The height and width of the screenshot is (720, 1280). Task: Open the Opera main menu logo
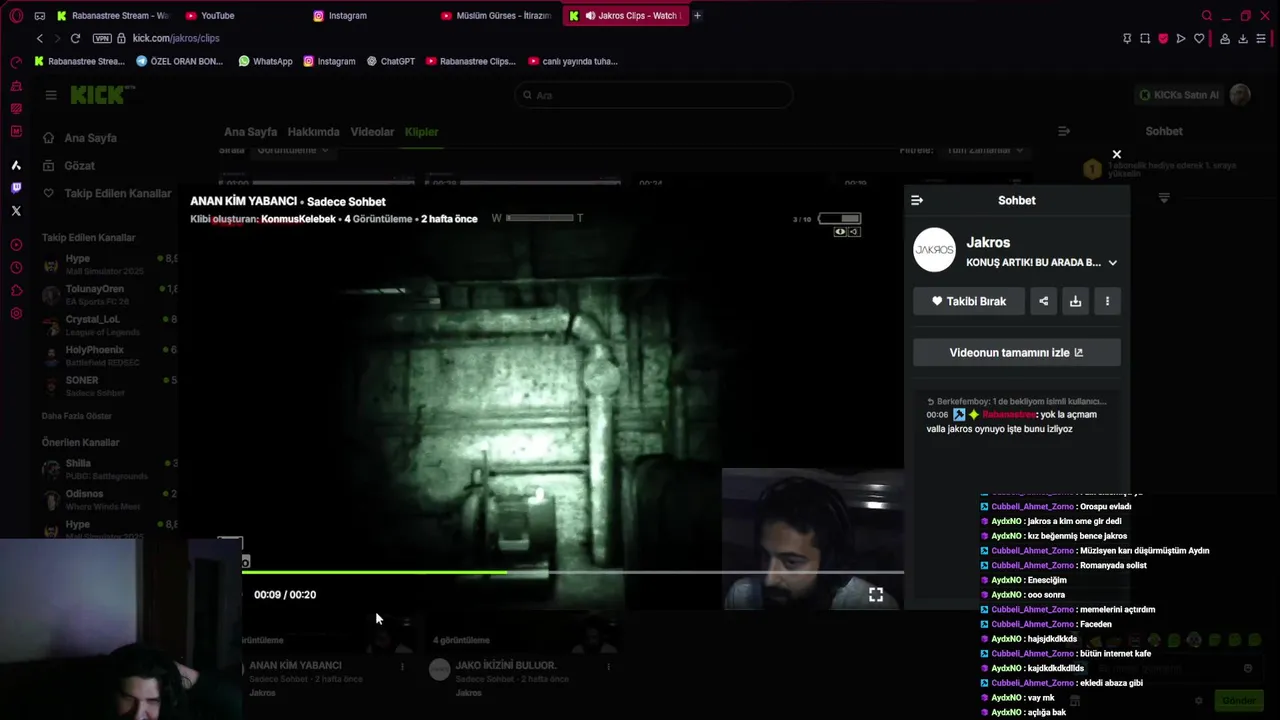[16, 16]
